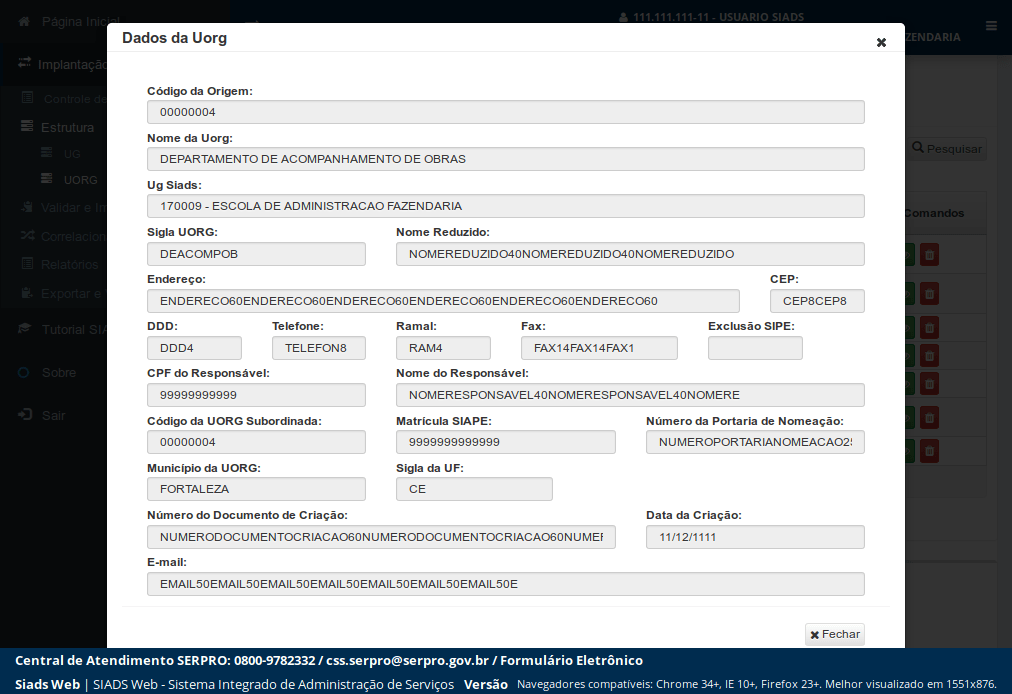Click the Sobre circle icon
Image resolution: width=1012 pixels, height=694 pixels.
24,373
